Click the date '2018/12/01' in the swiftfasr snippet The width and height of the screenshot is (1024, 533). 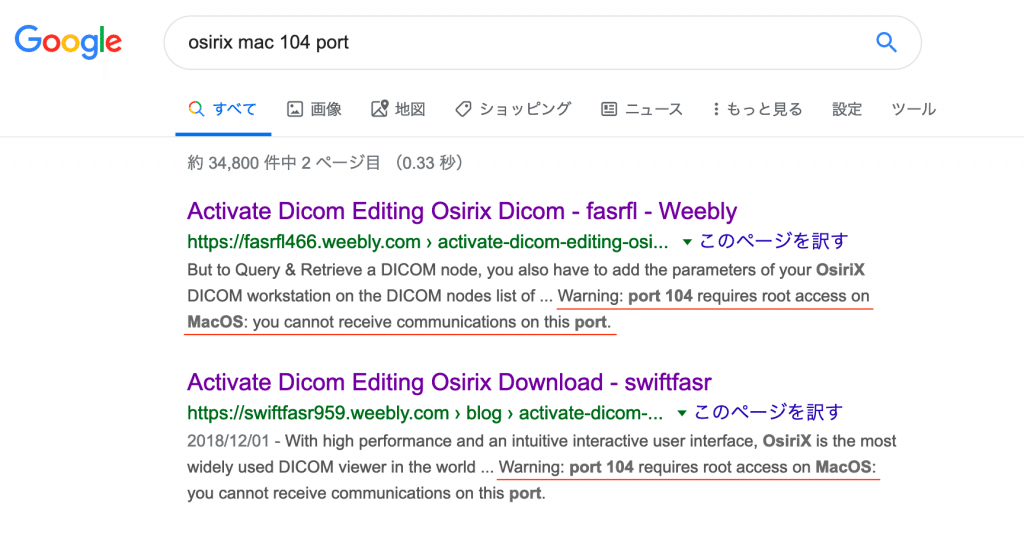[x=228, y=441]
